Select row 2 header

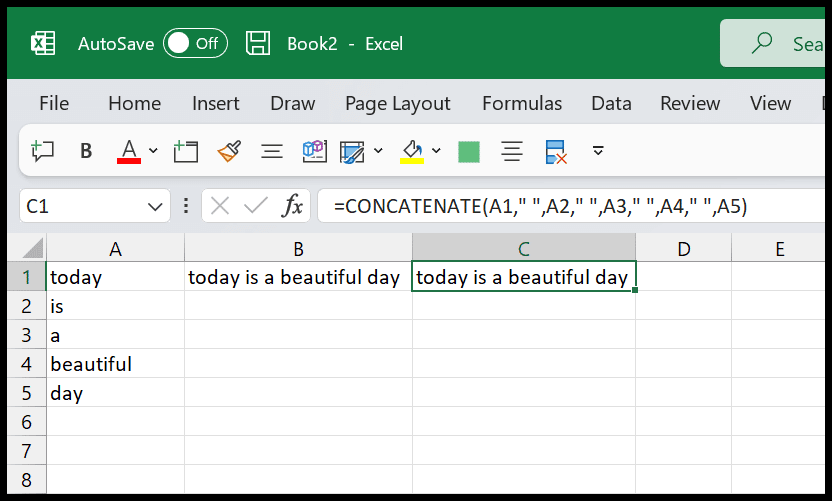tap(27, 306)
